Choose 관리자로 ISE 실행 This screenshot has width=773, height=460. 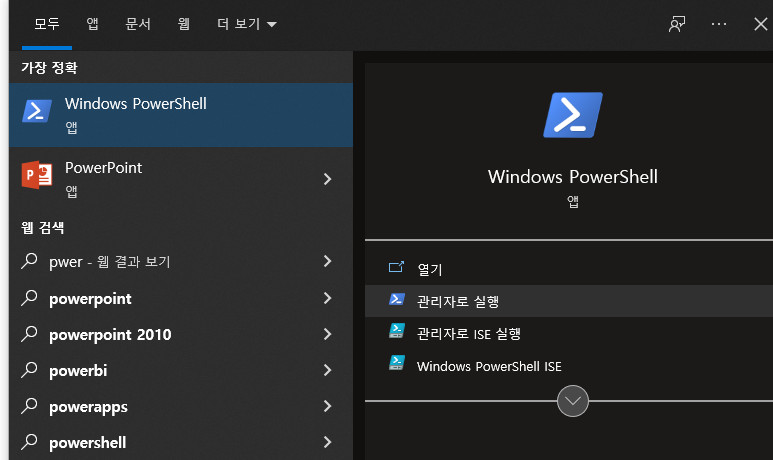click(569, 333)
